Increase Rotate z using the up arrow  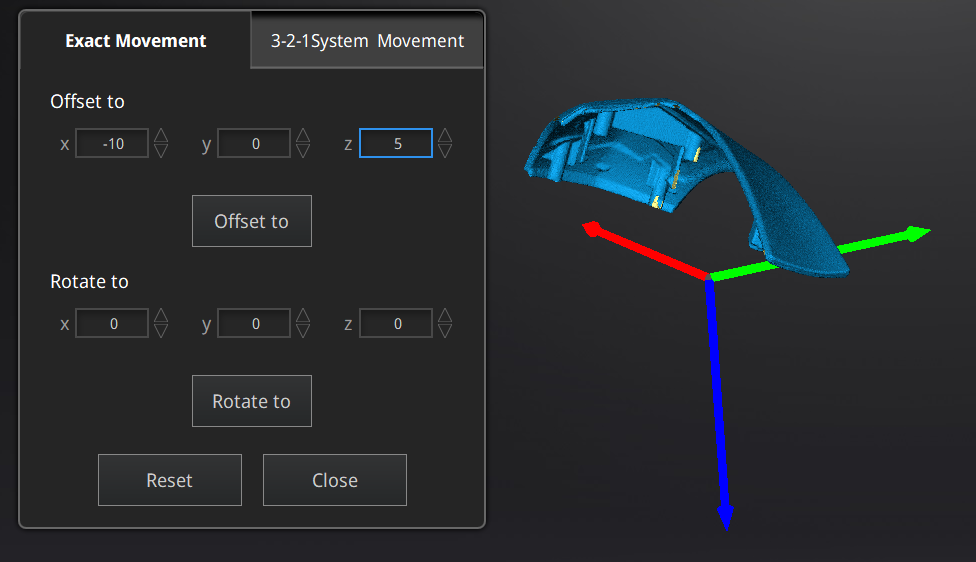coord(445,316)
